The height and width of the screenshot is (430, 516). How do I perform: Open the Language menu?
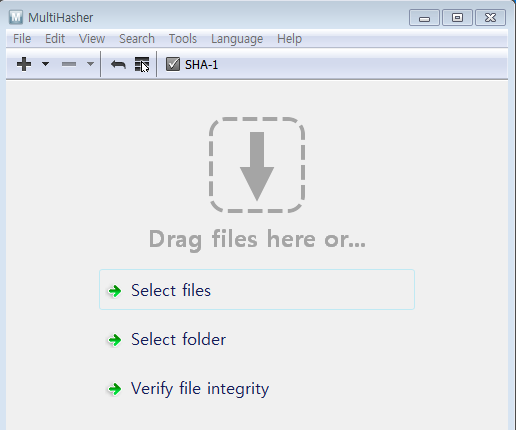237,39
